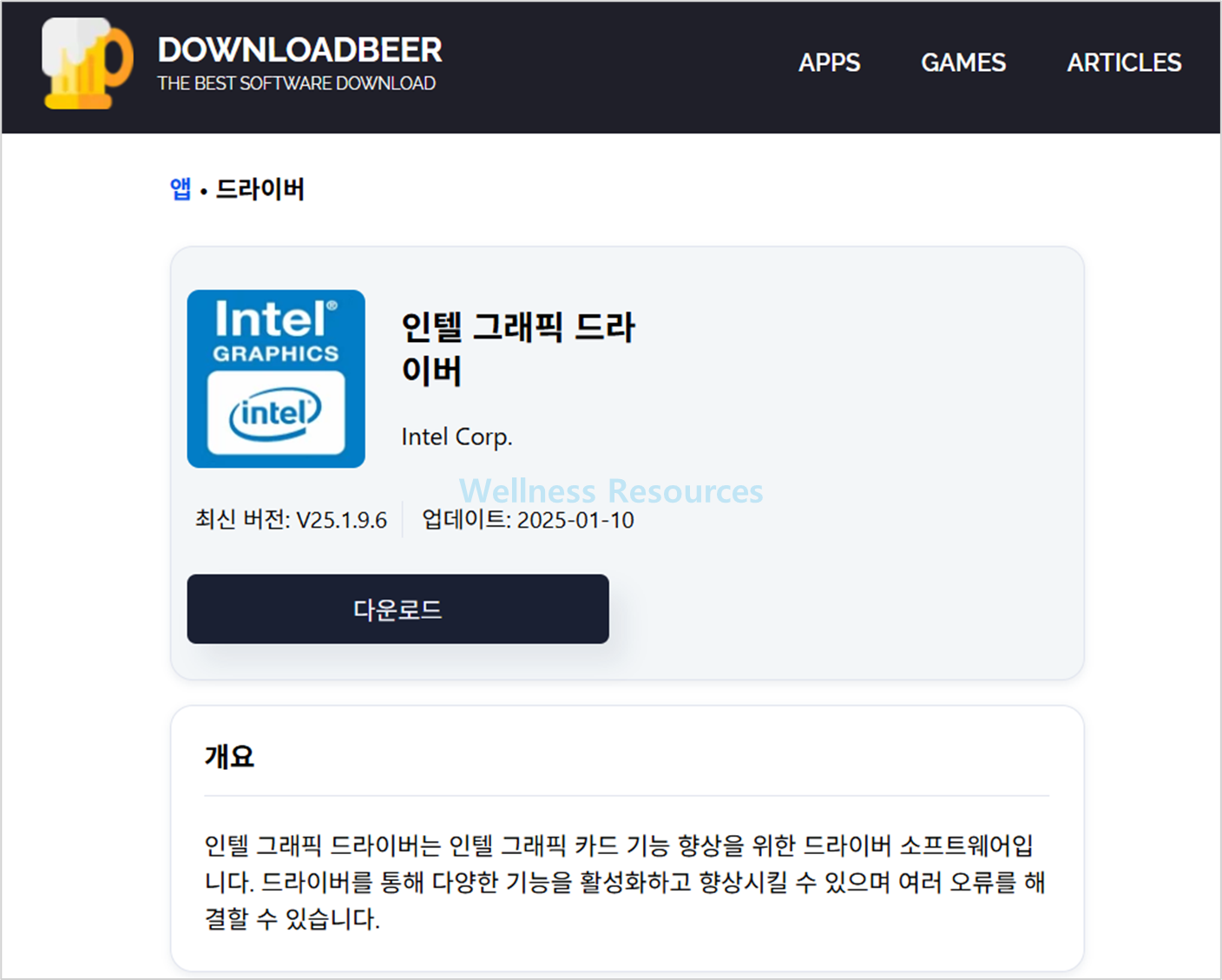The image size is (1222, 980).
Task: Open the GAMES menu
Action: pos(963,62)
